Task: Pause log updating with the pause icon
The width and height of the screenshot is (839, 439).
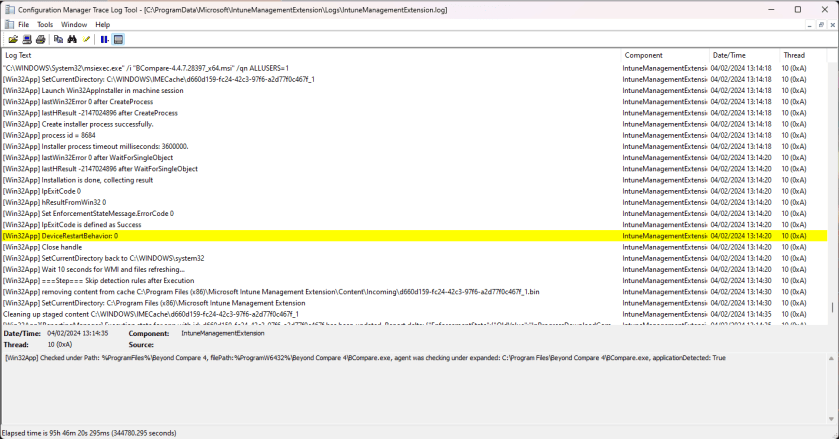Action: click(104, 40)
